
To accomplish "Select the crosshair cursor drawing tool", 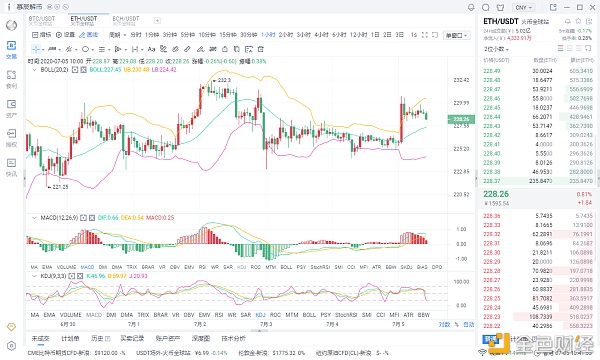I will pyautogui.click(x=36, y=49).
